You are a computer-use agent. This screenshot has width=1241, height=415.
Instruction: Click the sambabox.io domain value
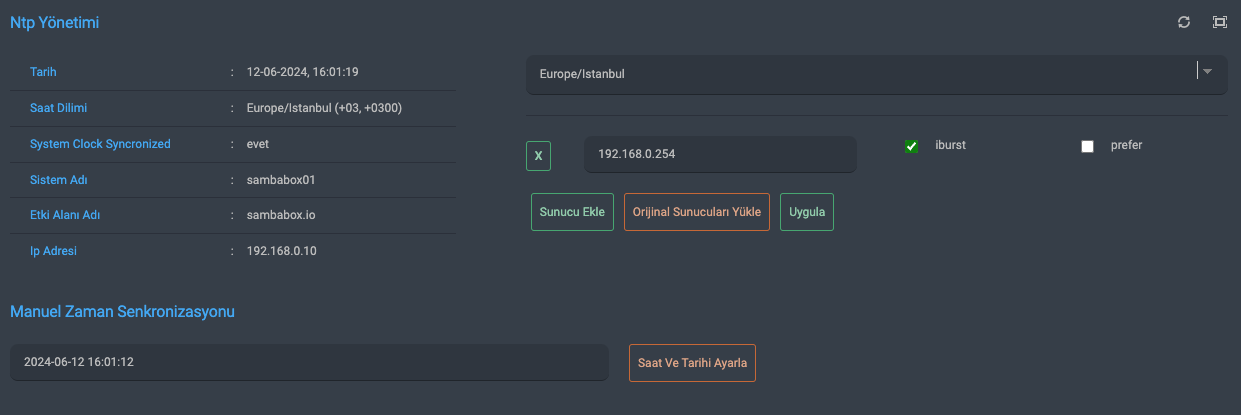(x=281, y=215)
